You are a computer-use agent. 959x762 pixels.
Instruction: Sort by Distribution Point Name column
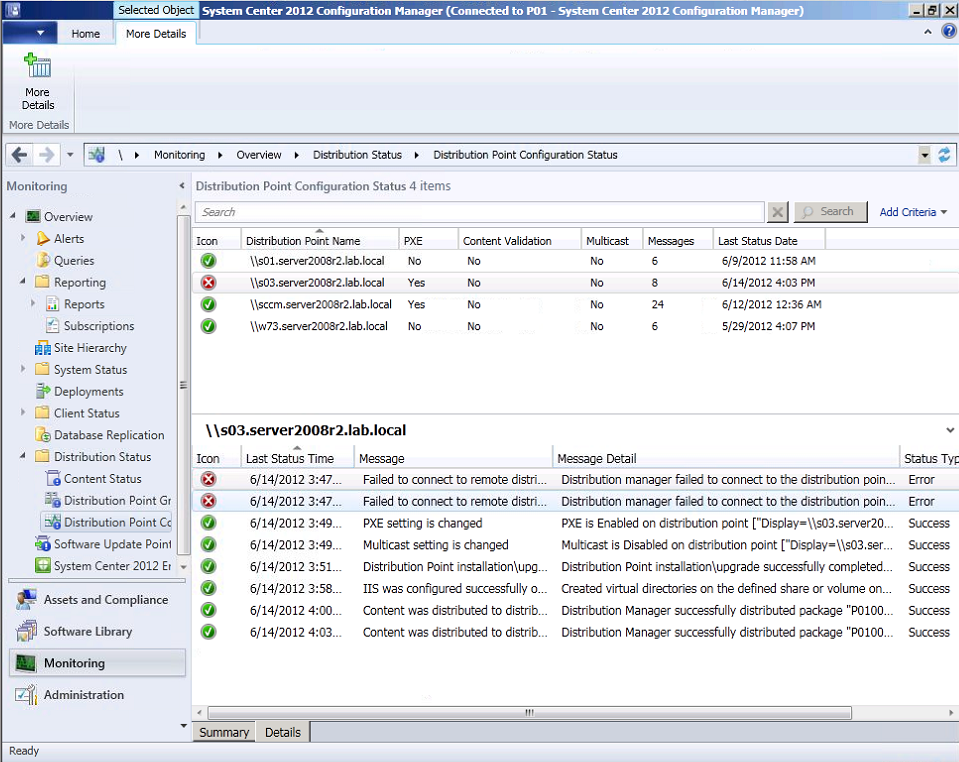320,240
